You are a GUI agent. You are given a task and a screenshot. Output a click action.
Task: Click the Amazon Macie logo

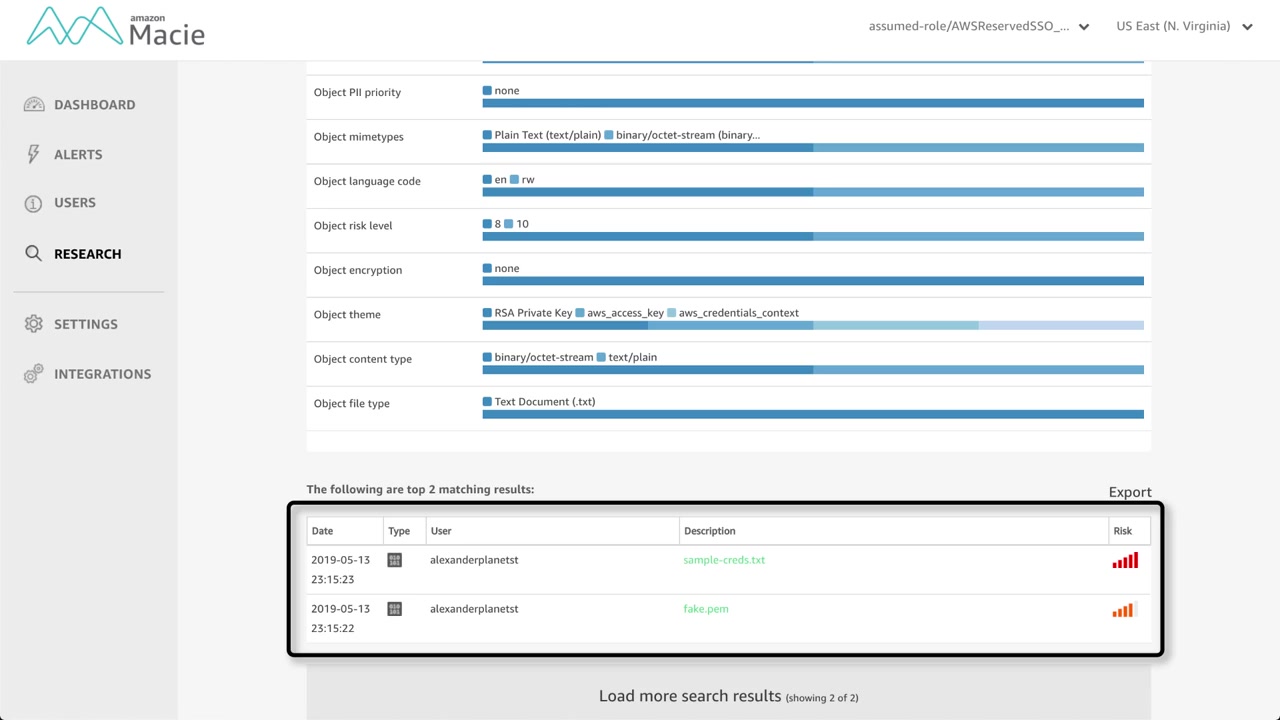click(115, 27)
